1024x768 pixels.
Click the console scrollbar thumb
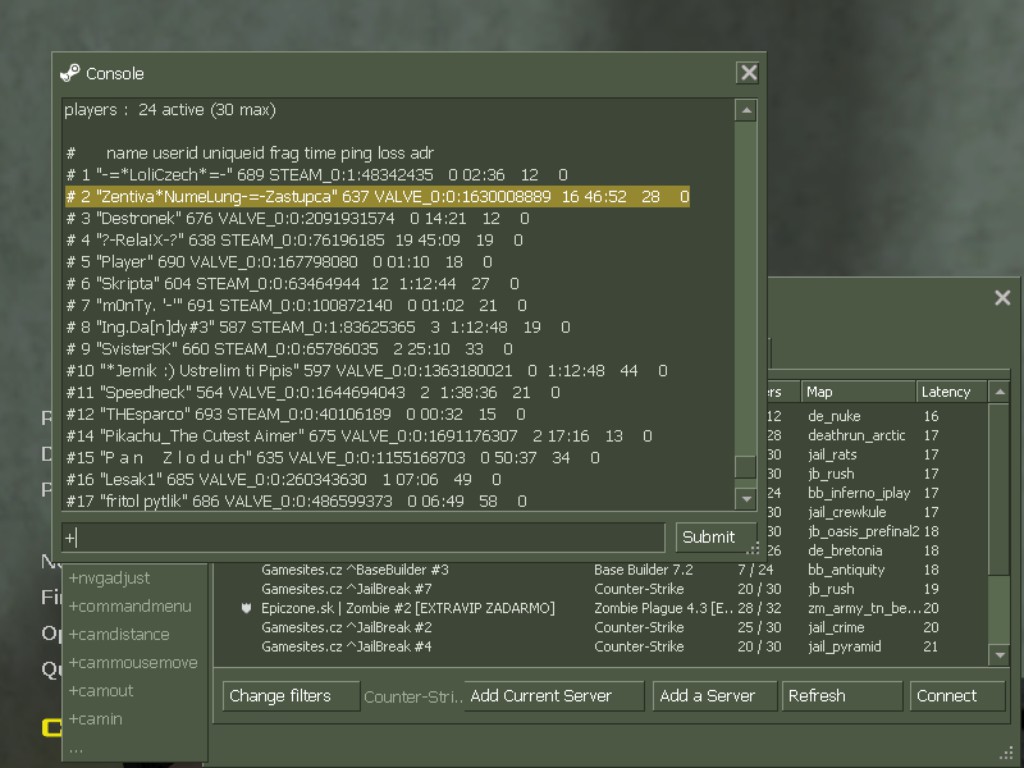(x=746, y=466)
